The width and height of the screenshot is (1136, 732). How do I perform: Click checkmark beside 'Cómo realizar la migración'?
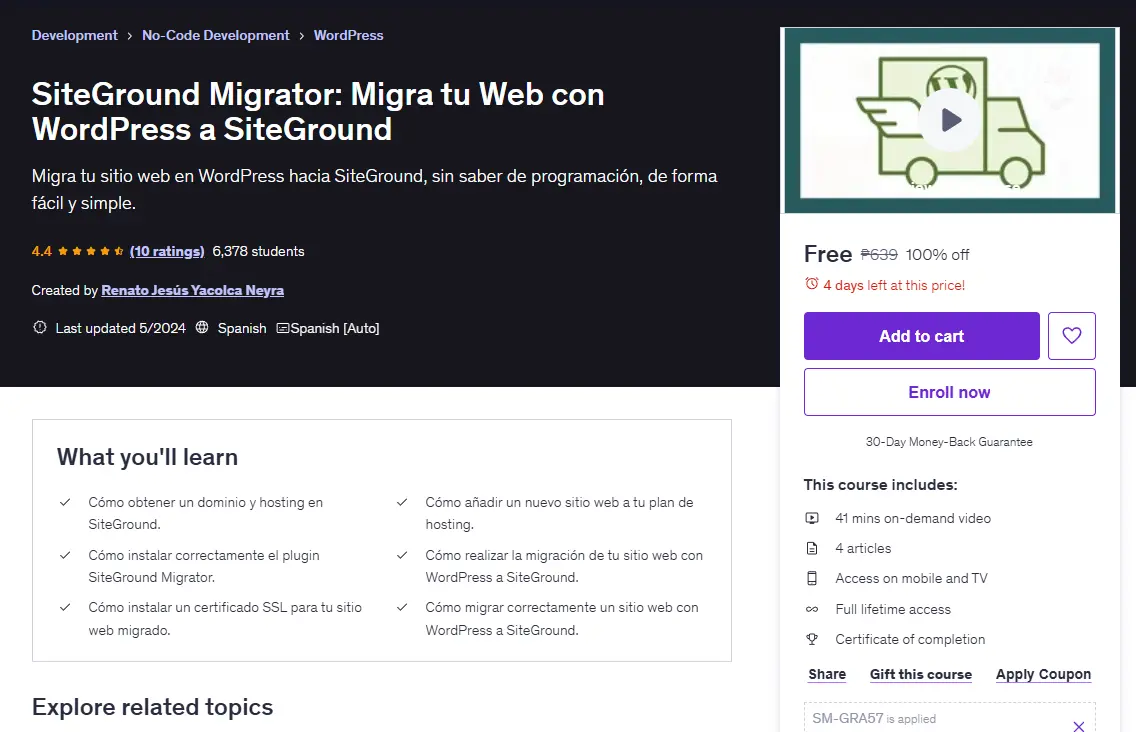402,555
